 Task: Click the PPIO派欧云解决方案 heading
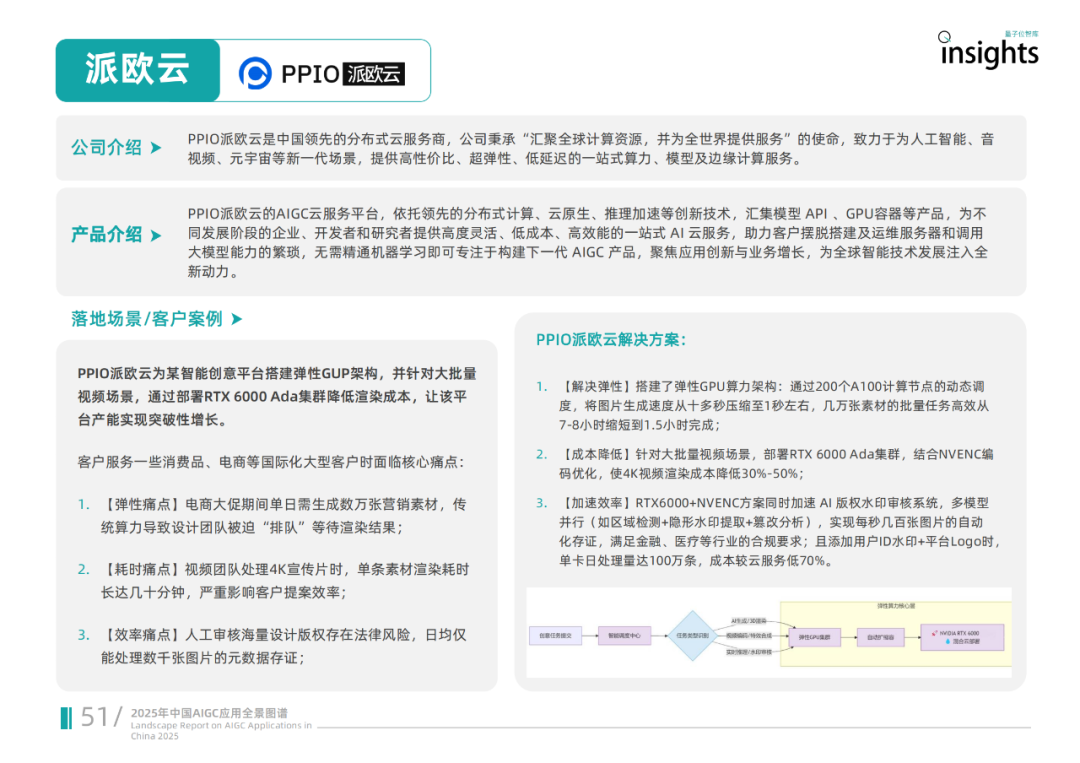[x=611, y=339]
